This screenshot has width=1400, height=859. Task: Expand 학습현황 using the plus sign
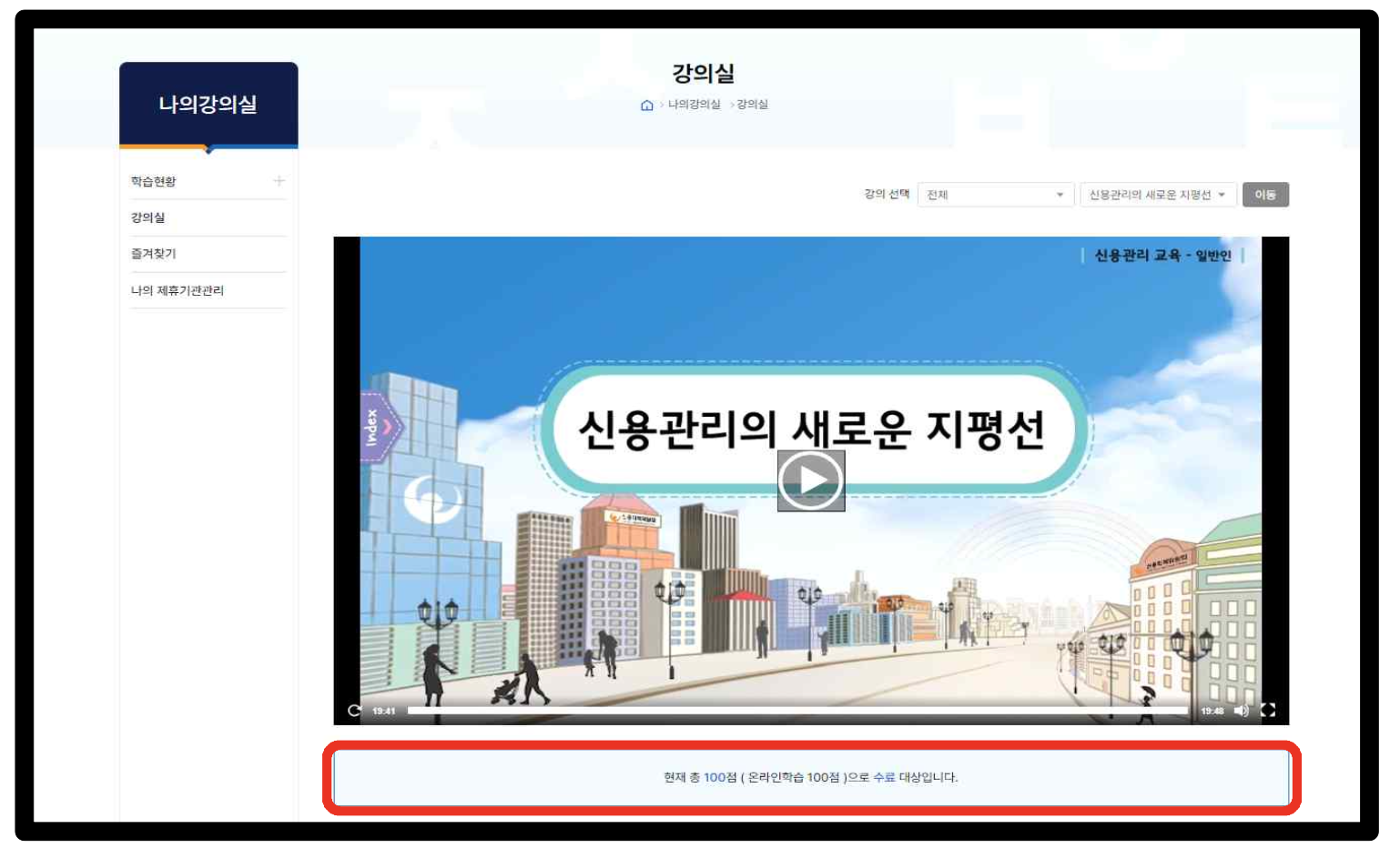tap(279, 181)
